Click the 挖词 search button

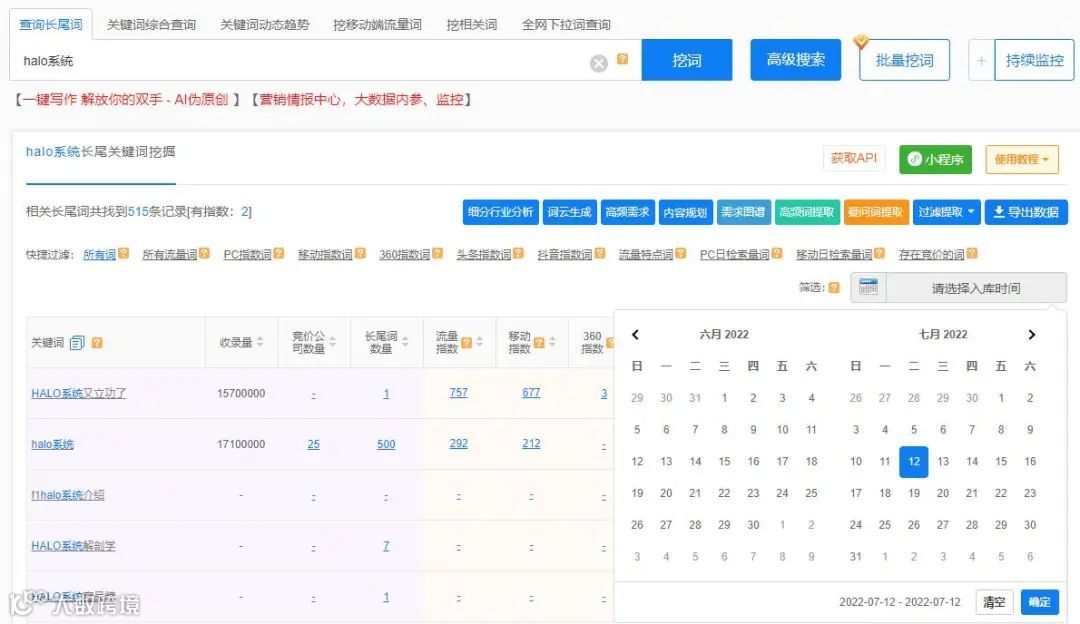coord(687,60)
